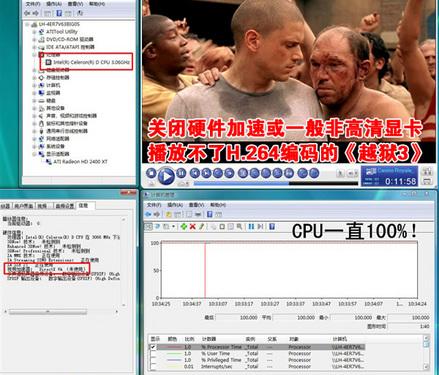439x375 pixels.
Task: Collapse the 显示适配器 display adapters node
Action: coord(34,154)
